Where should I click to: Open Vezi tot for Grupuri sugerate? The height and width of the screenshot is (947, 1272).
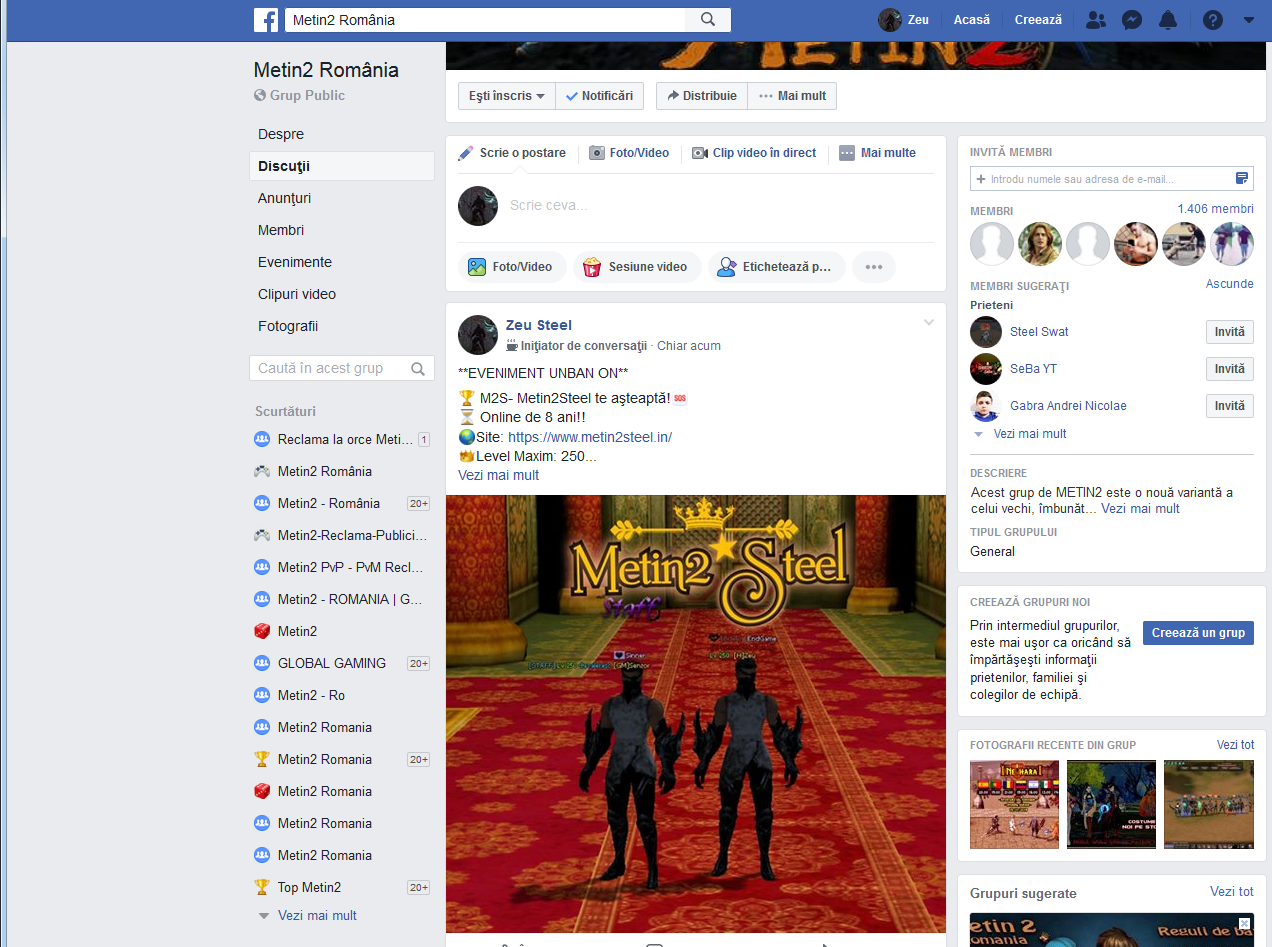click(1232, 891)
